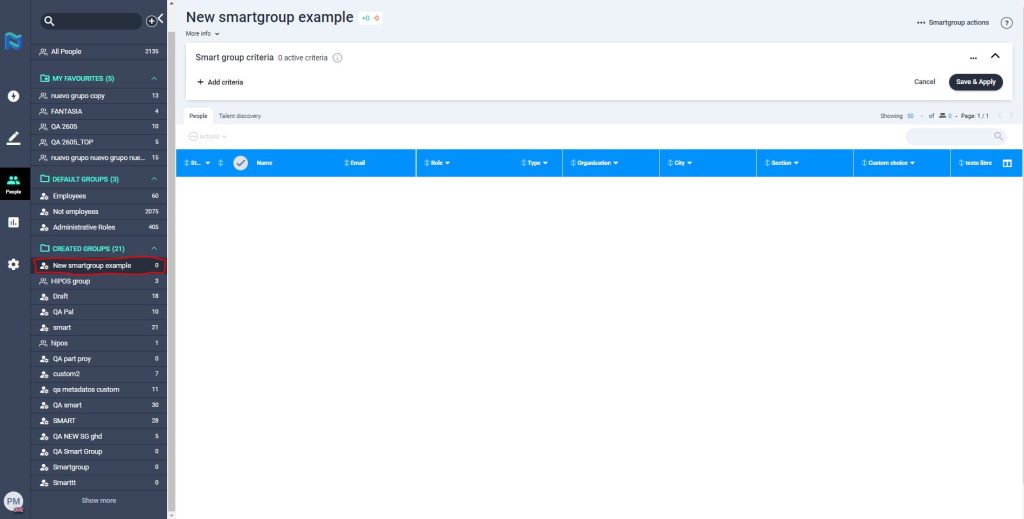The height and width of the screenshot is (519, 1024).
Task: Expand the More info dropdown
Action: (x=203, y=34)
